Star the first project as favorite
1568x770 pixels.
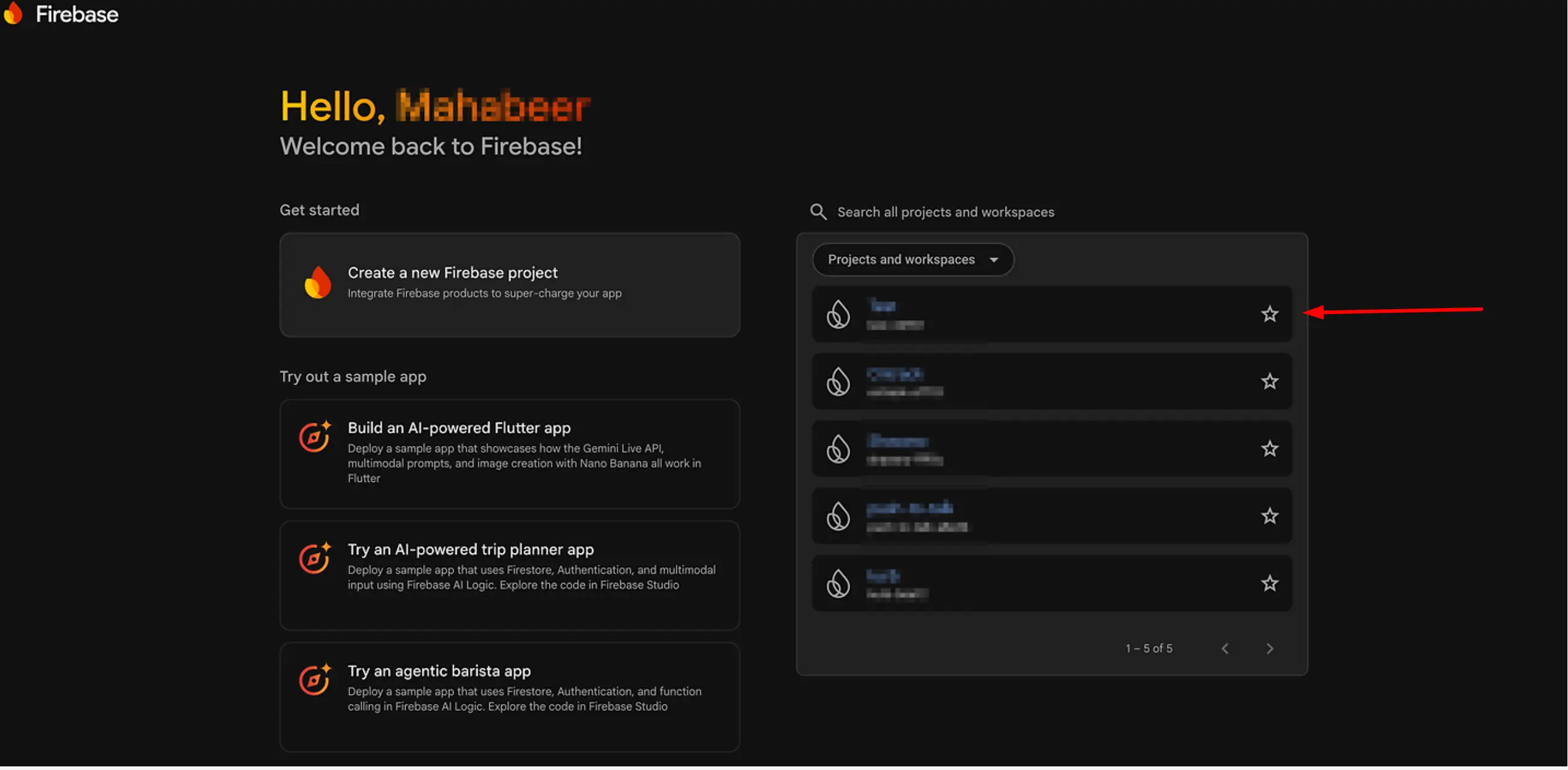coord(1270,313)
